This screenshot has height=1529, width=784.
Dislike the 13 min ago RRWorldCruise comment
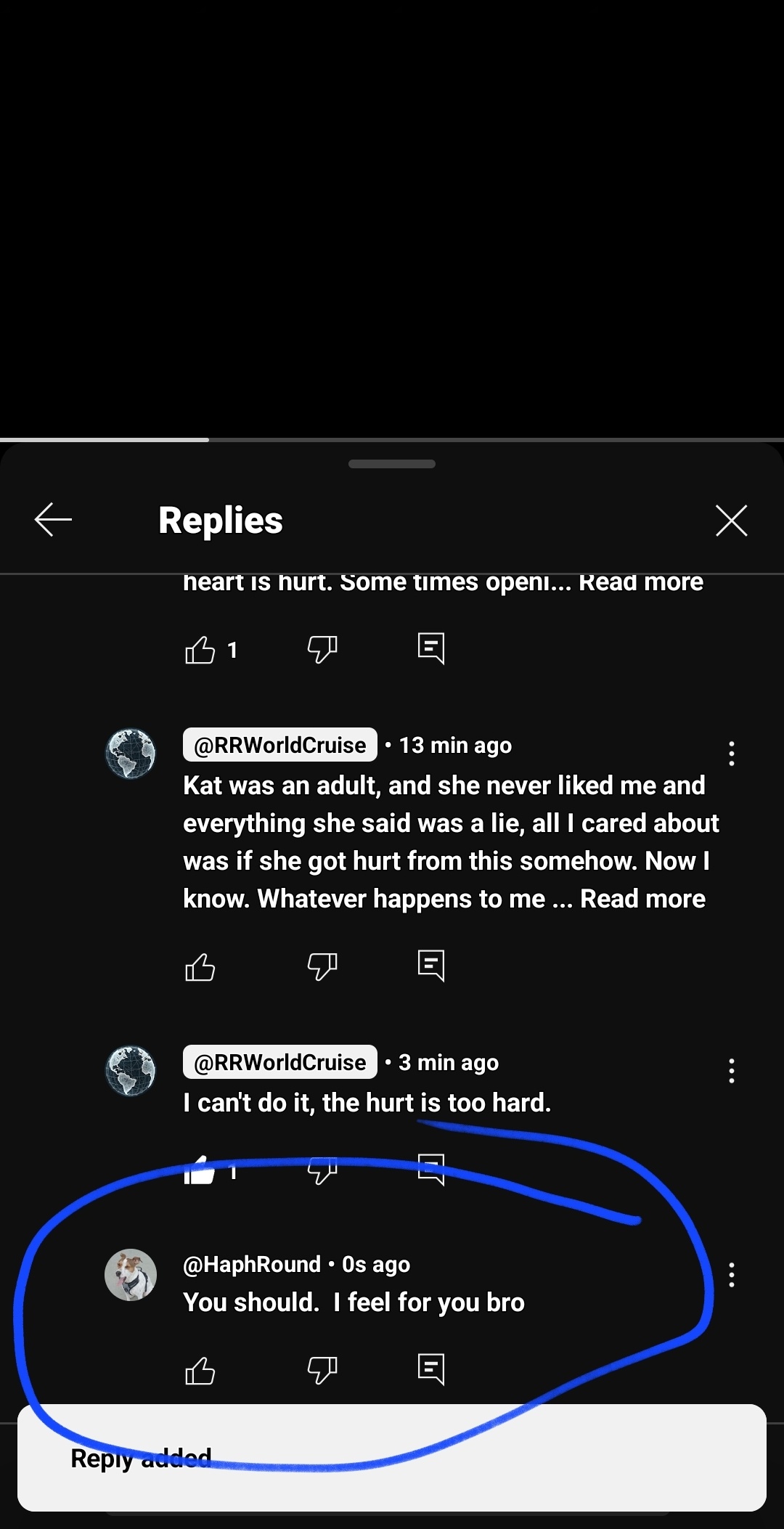pos(322,966)
